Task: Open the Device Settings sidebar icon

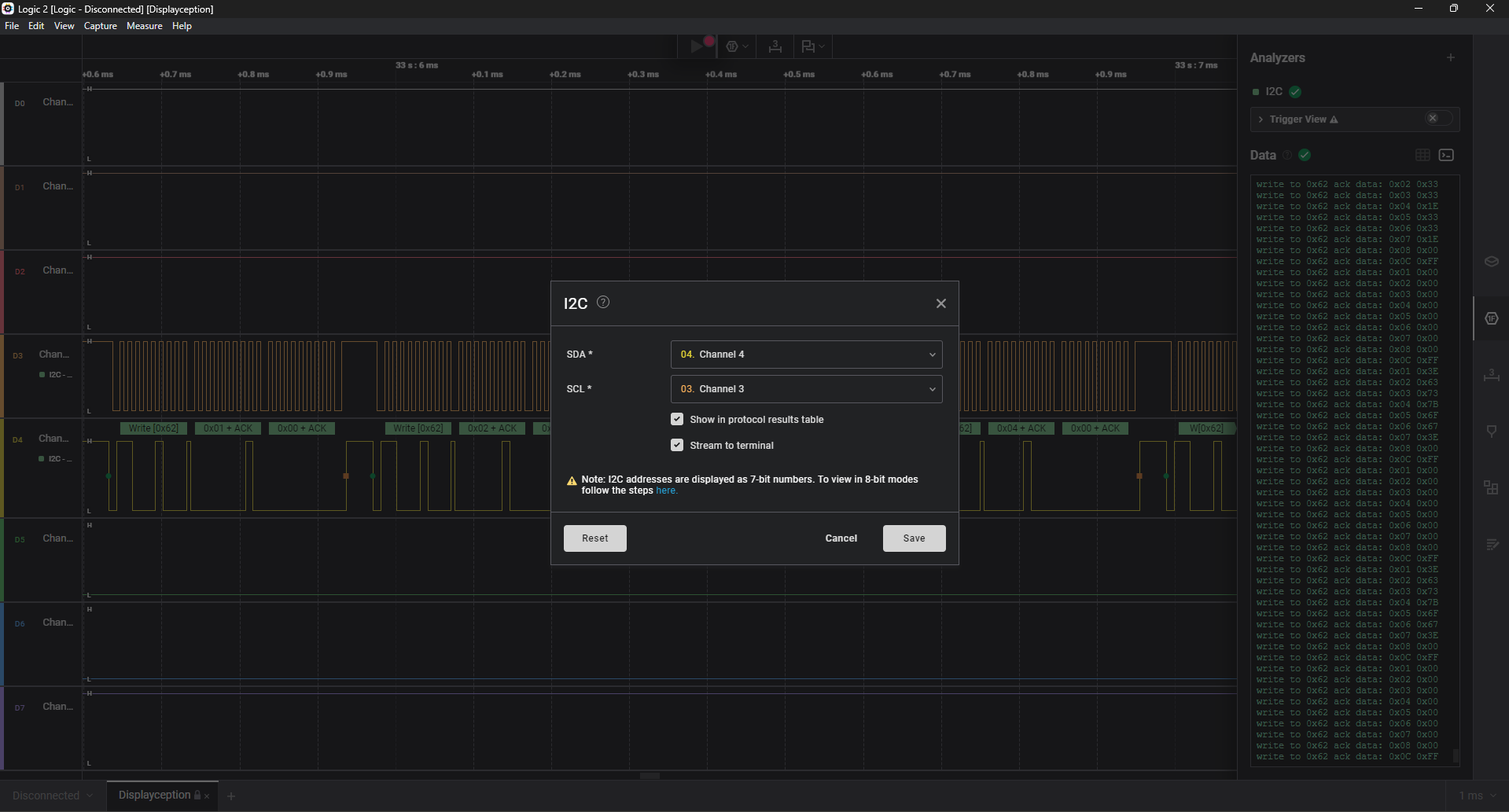Action: [1491, 262]
